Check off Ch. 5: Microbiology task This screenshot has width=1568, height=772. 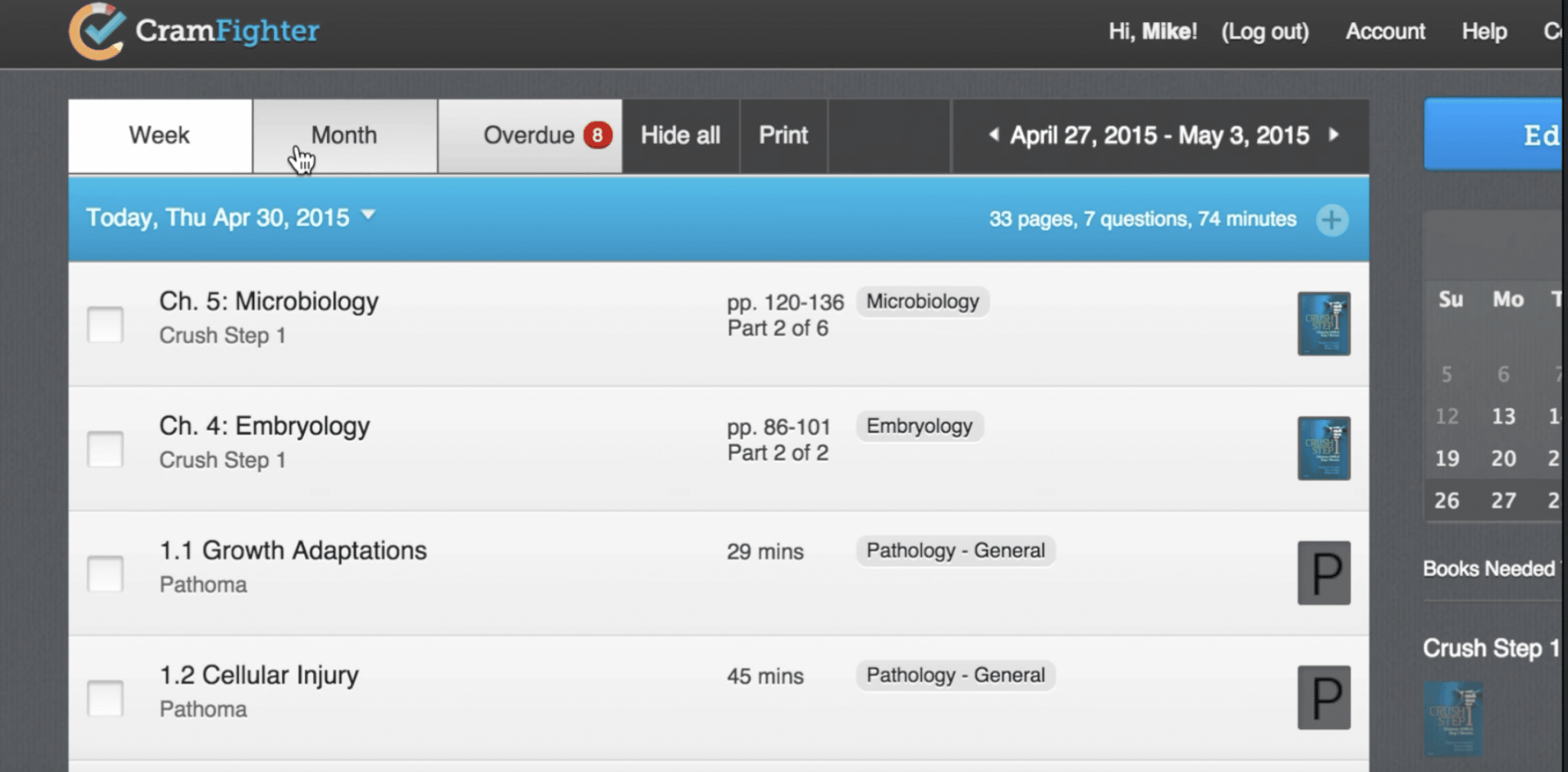click(105, 325)
